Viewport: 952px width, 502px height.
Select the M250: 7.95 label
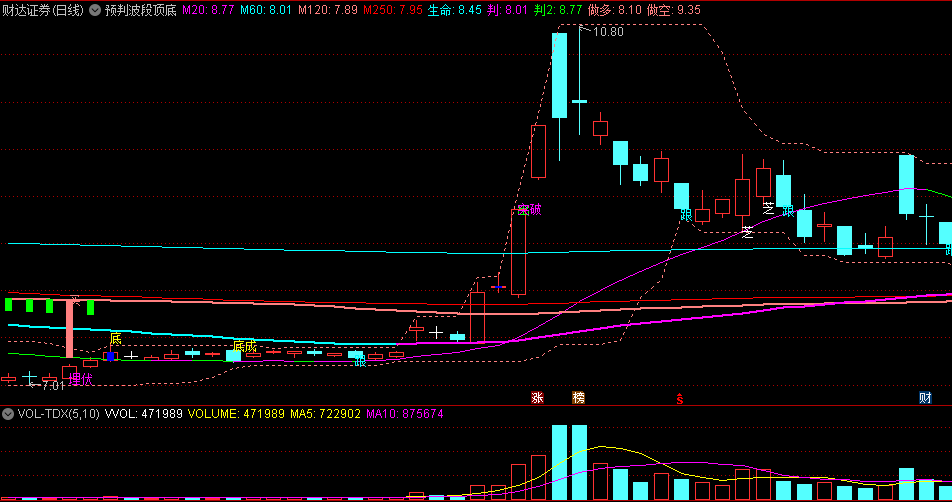(x=393, y=10)
